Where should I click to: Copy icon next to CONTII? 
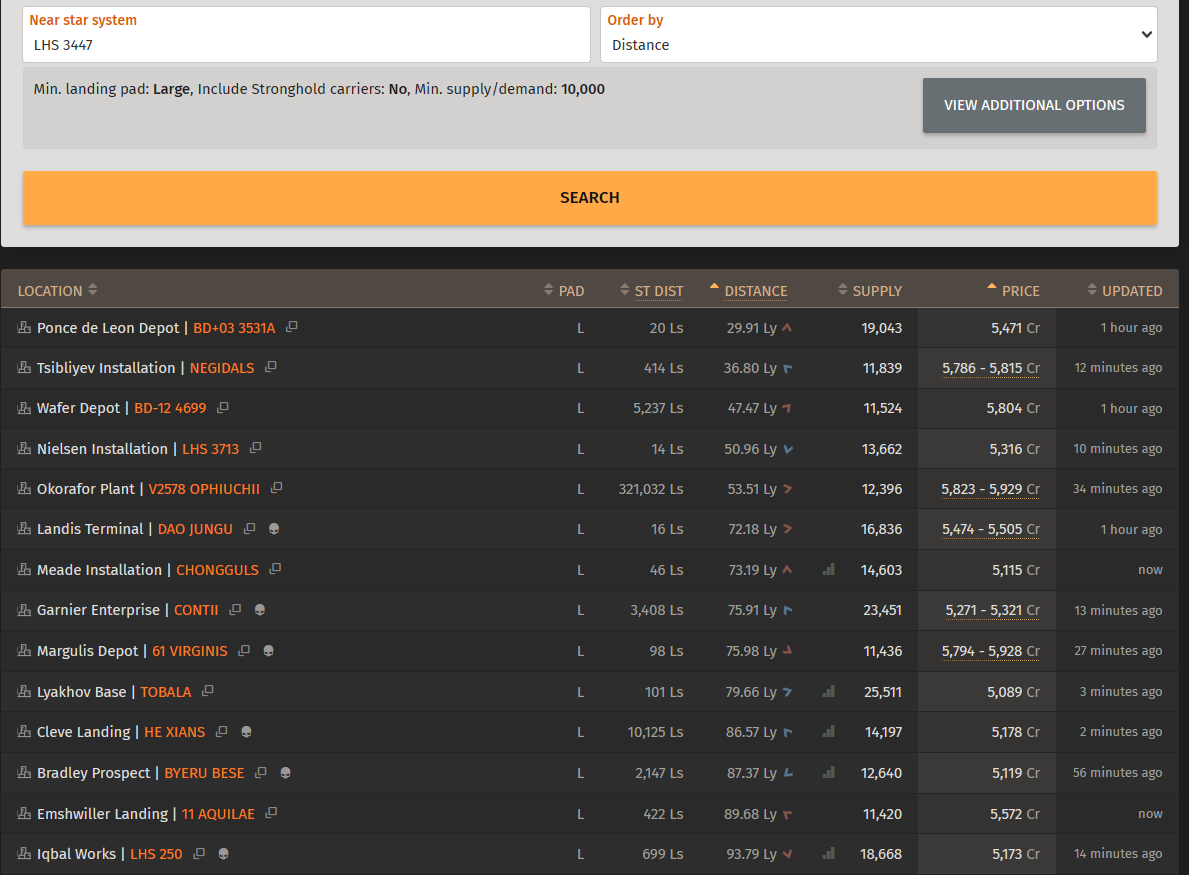[235, 610]
